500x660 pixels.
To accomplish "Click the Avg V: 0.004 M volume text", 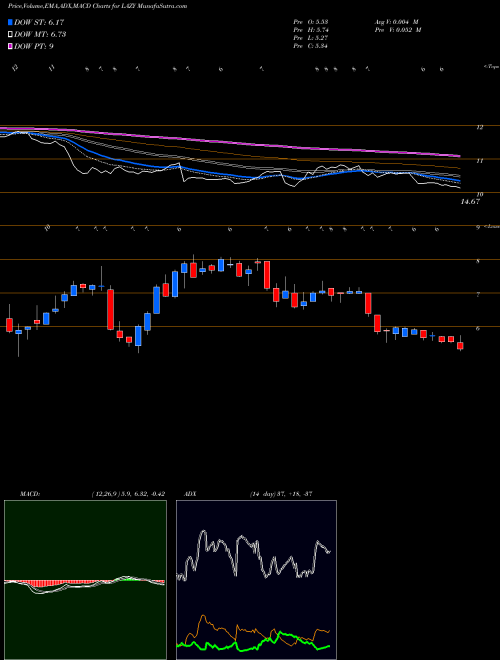I will tap(396, 22).
